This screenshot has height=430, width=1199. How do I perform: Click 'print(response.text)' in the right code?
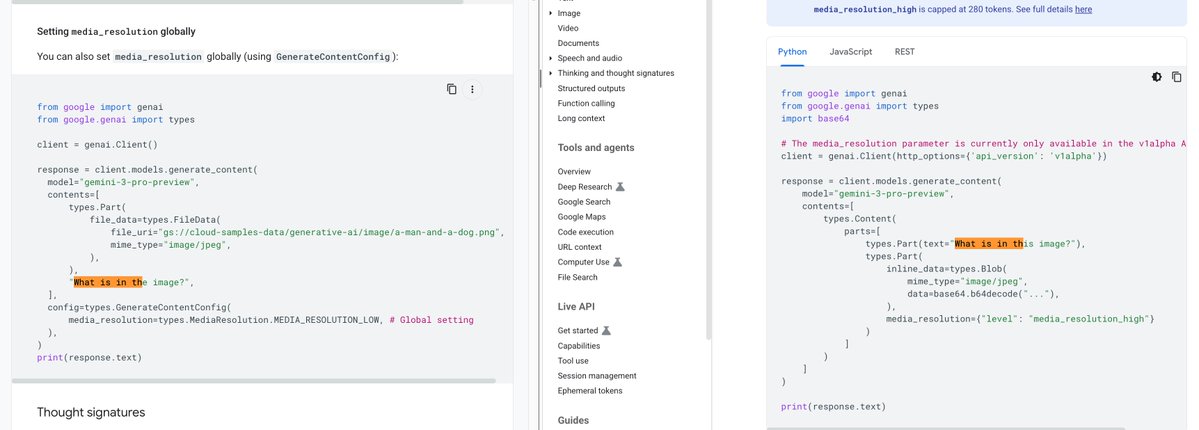pos(833,407)
